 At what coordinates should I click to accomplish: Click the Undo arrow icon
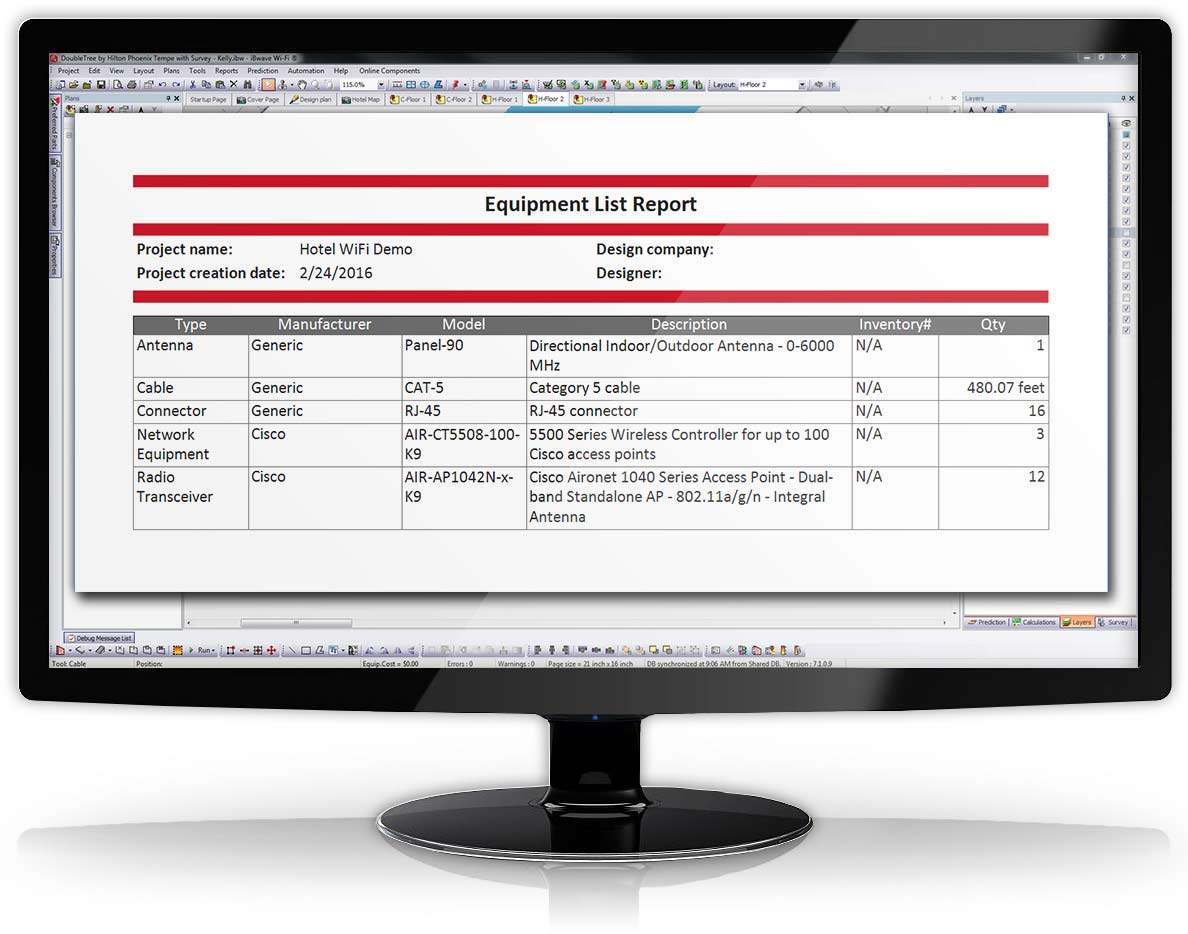point(162,85)
